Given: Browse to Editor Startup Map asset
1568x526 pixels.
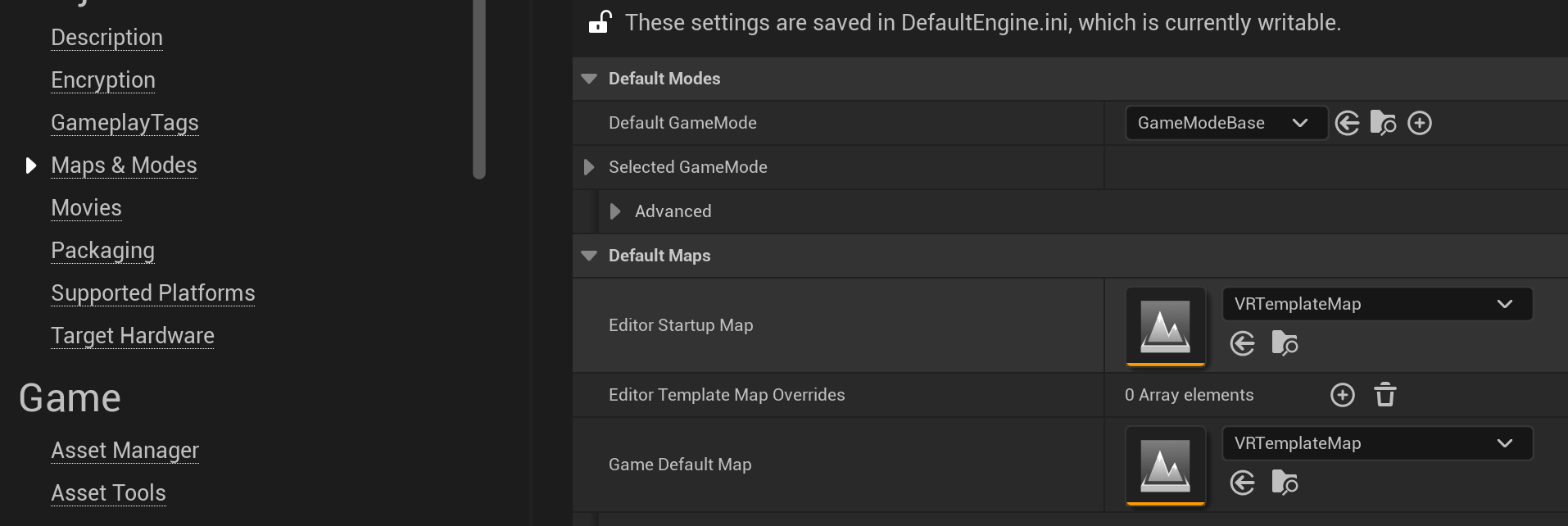Looking at the screenshot, I should (x=1285, y=343).
